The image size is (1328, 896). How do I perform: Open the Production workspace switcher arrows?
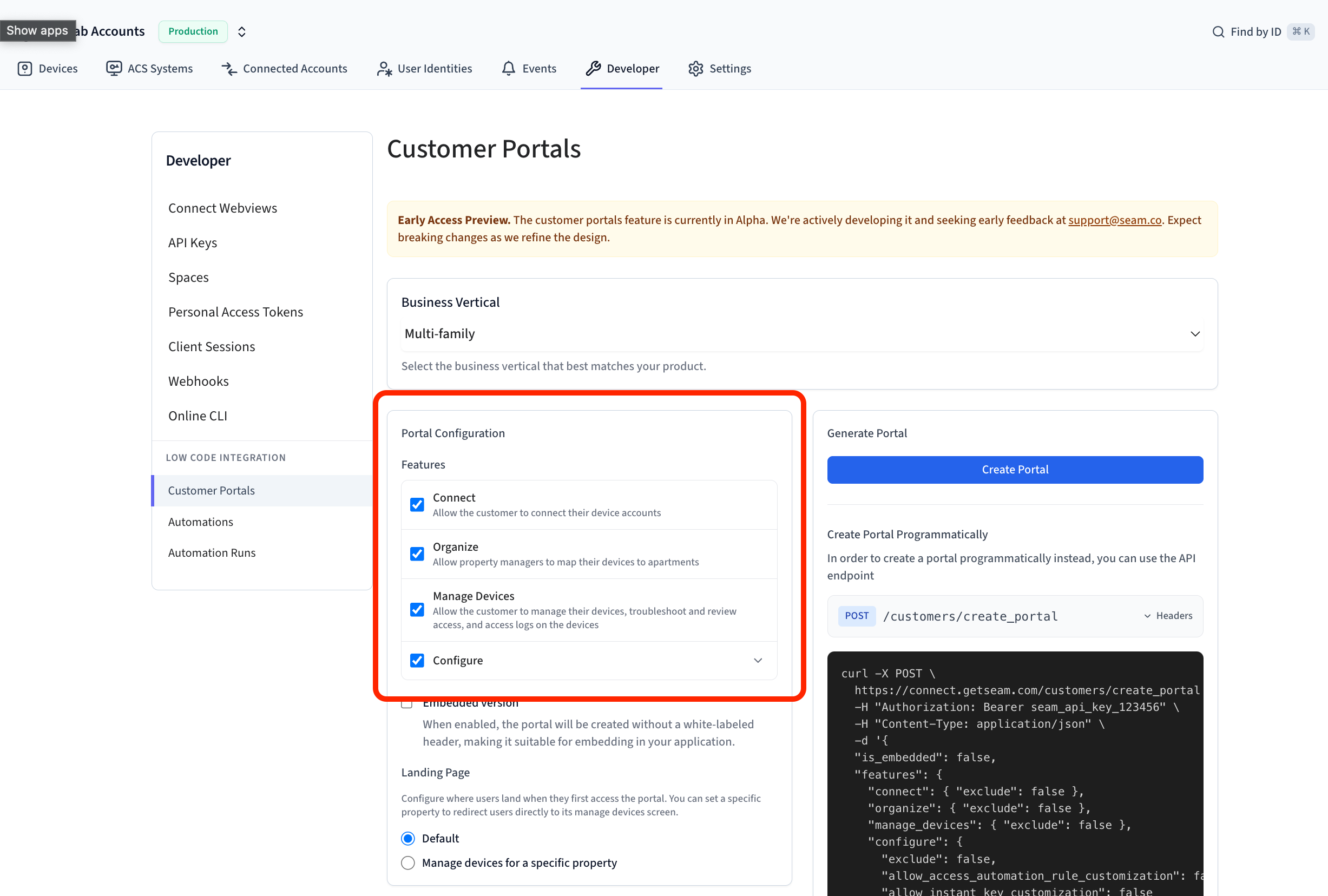point(242,32)
